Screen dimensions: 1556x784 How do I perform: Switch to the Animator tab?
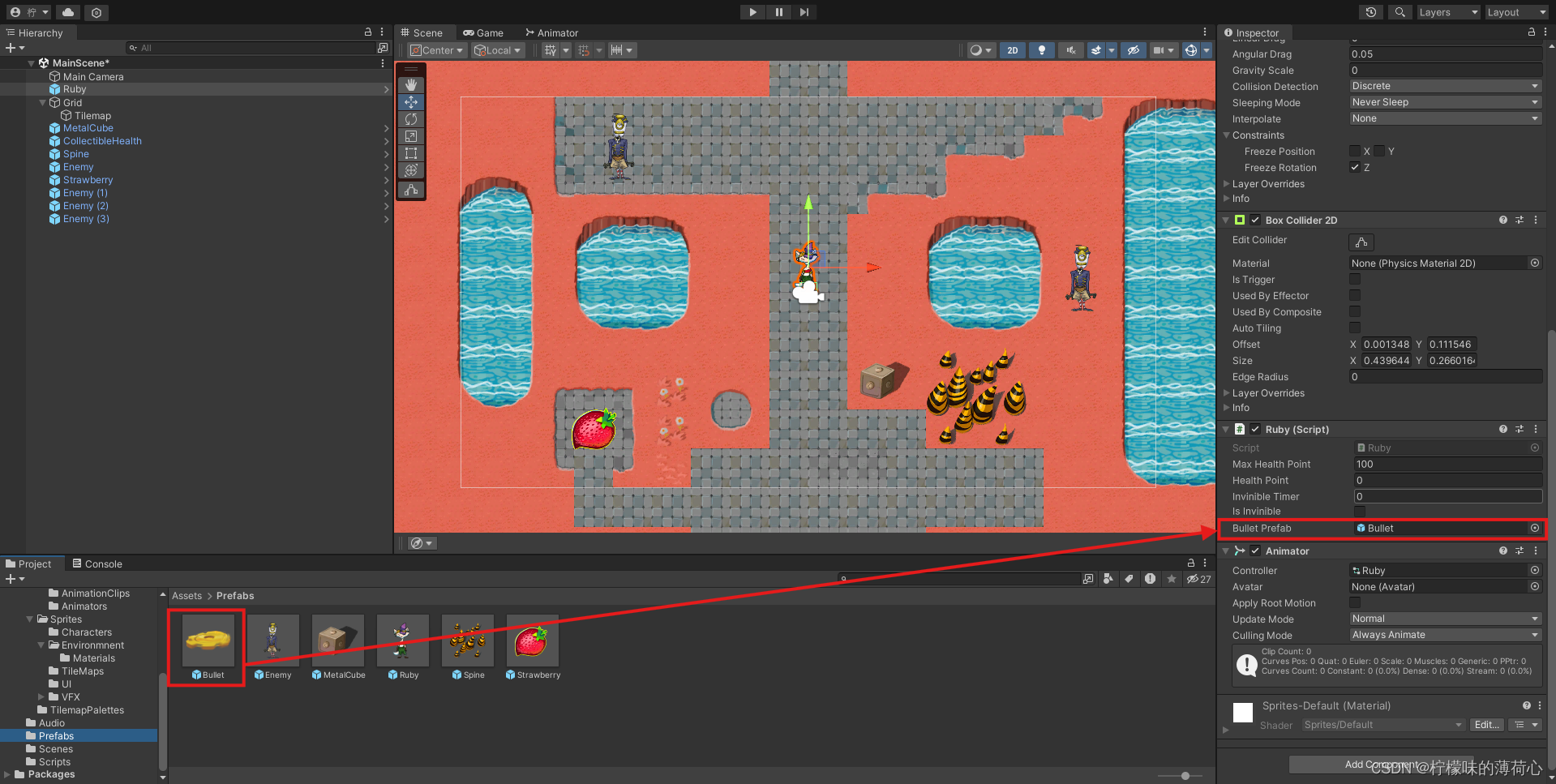coord(551,33)
